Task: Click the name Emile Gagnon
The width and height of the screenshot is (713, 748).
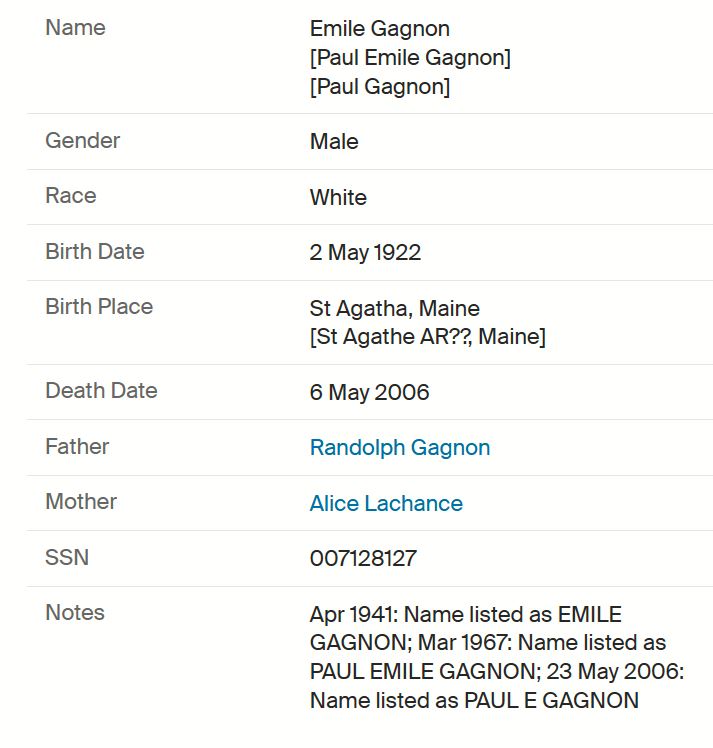Action: point(380,29)
